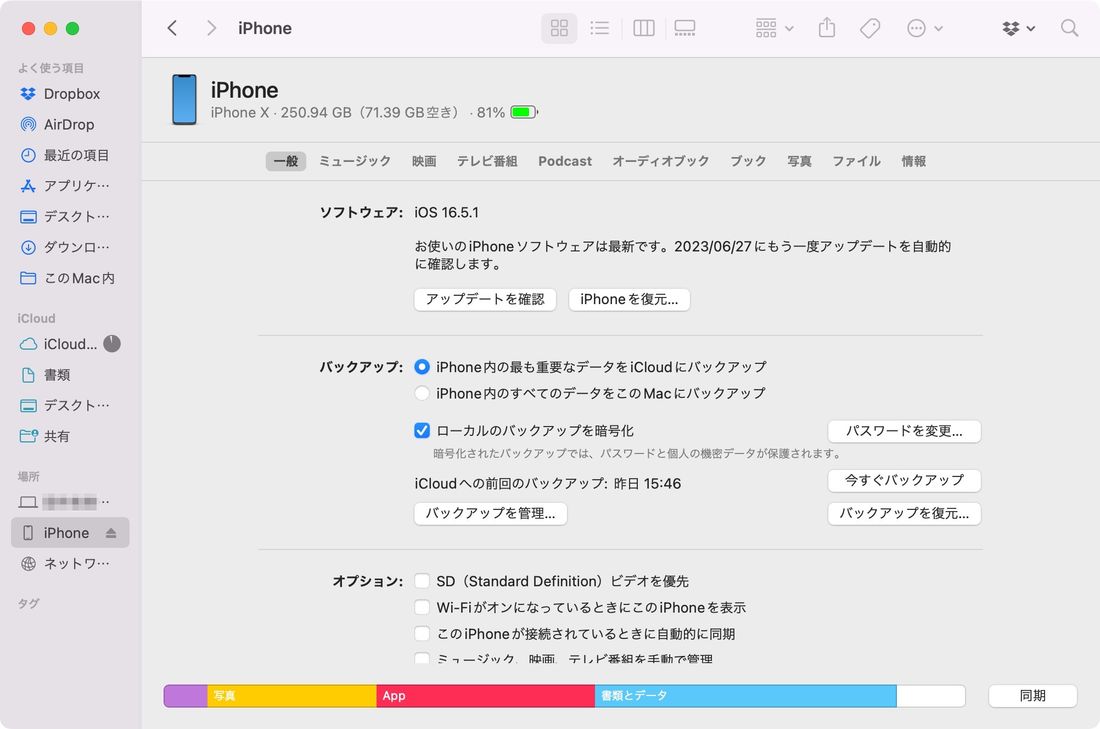Switch to the ミュージック tab
This screenshot has width=1100, height=729.
(355, 161)
